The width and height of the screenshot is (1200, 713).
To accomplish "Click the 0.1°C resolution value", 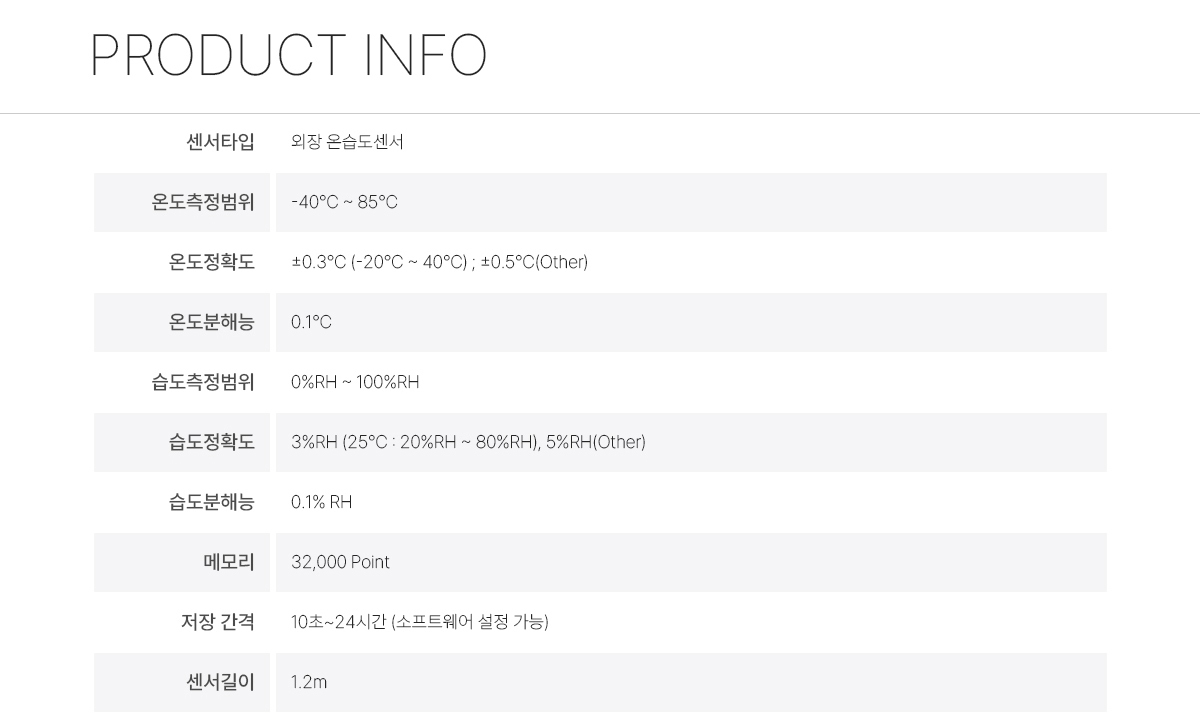I will [311, 322].
